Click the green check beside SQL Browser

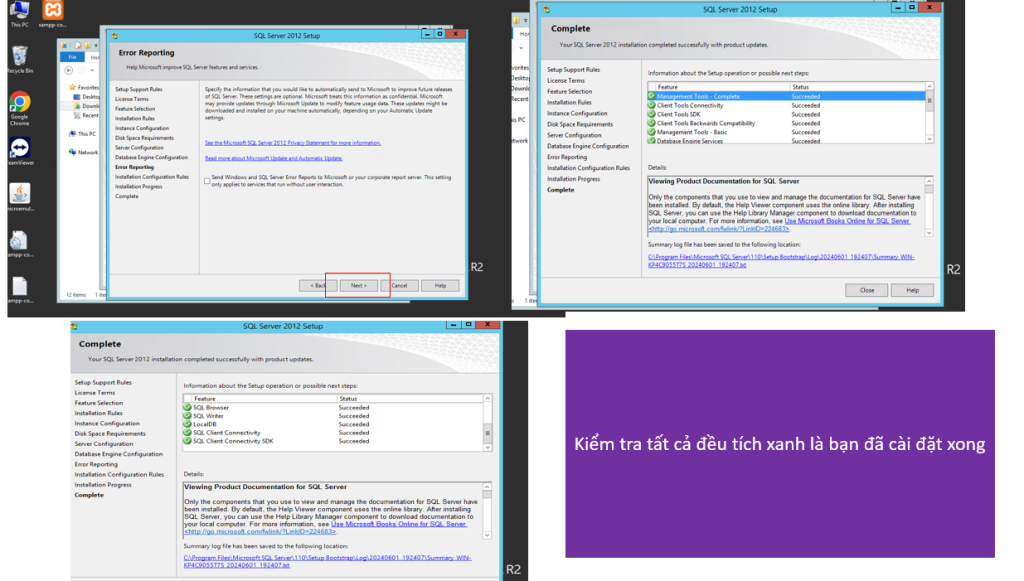tap(187, 407)
